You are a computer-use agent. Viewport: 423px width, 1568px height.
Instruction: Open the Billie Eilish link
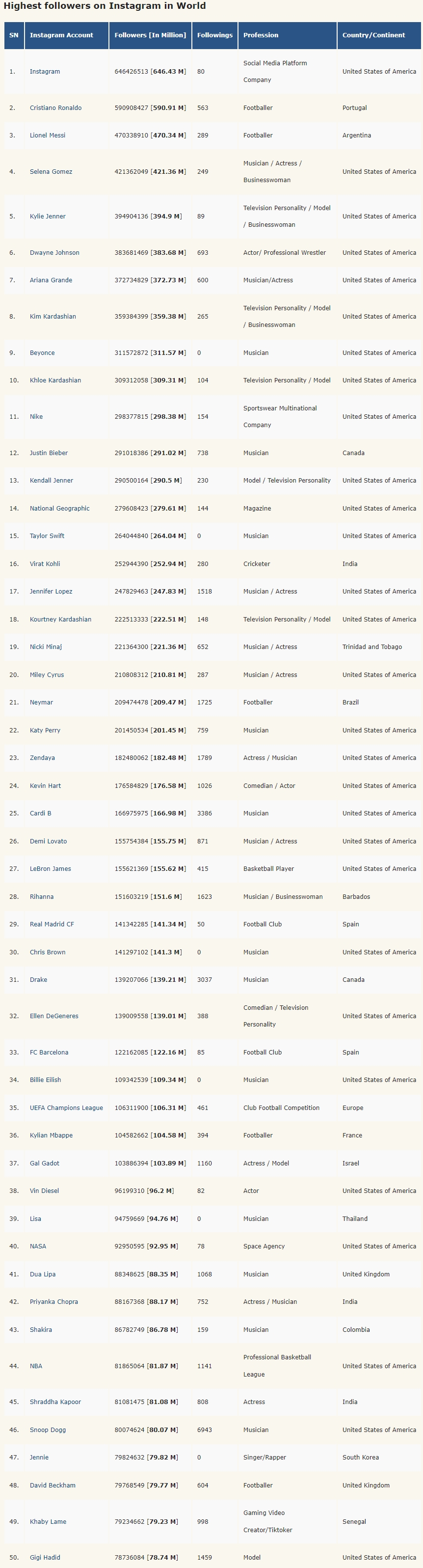click(46, 1080)
